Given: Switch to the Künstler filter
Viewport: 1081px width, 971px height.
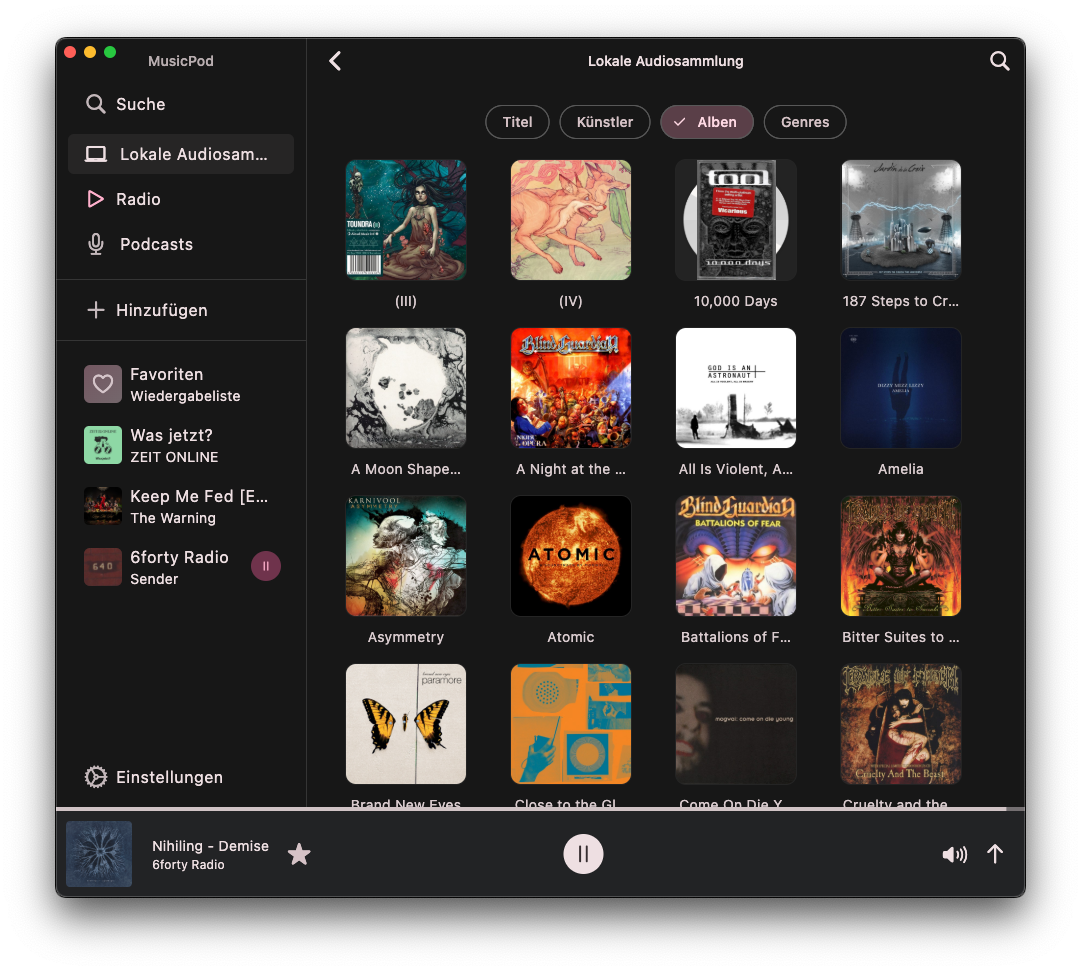Looking at the screenshot, I should [x=605, y=122].
